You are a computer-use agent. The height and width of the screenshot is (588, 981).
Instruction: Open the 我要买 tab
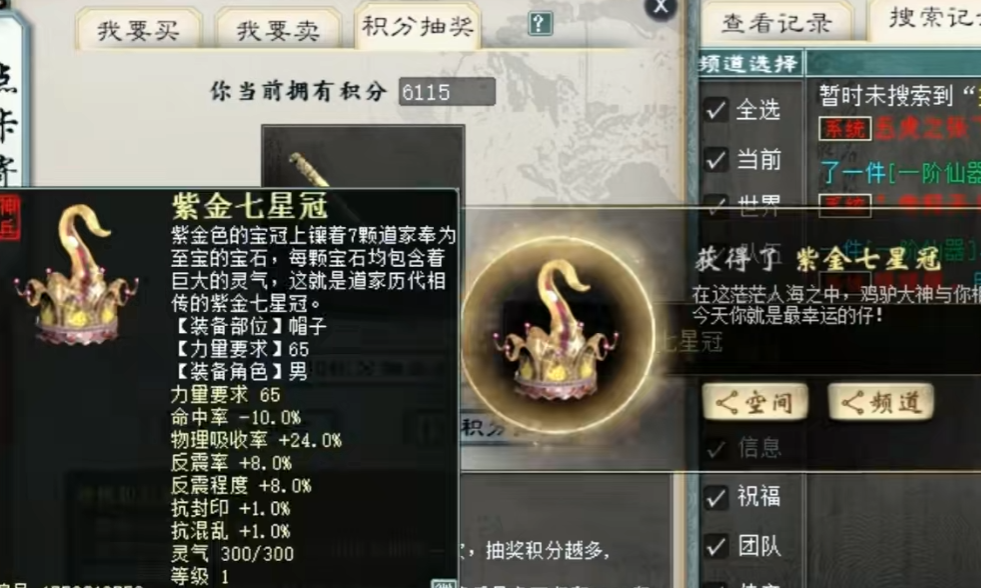click(138, 30)
